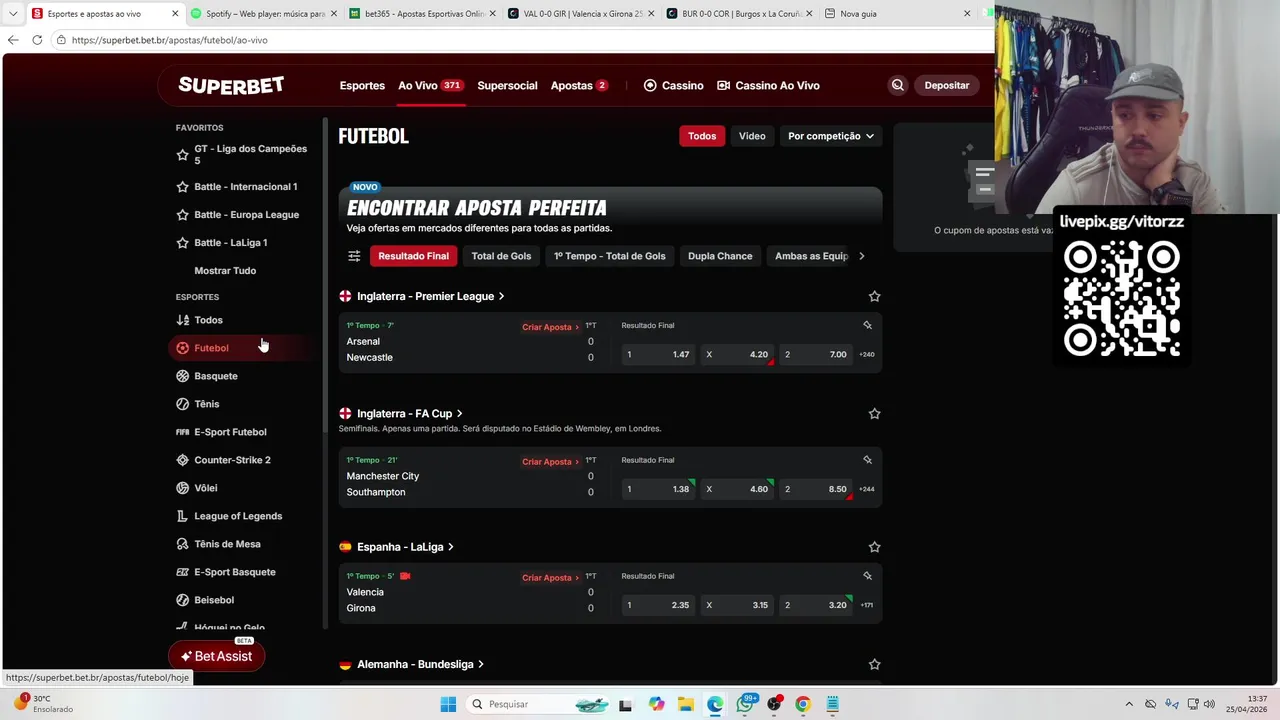This screenshot has width=1280, height=720.
Task: Expand Alemanha - Bundesliga competition
Action: pos(420,664)
